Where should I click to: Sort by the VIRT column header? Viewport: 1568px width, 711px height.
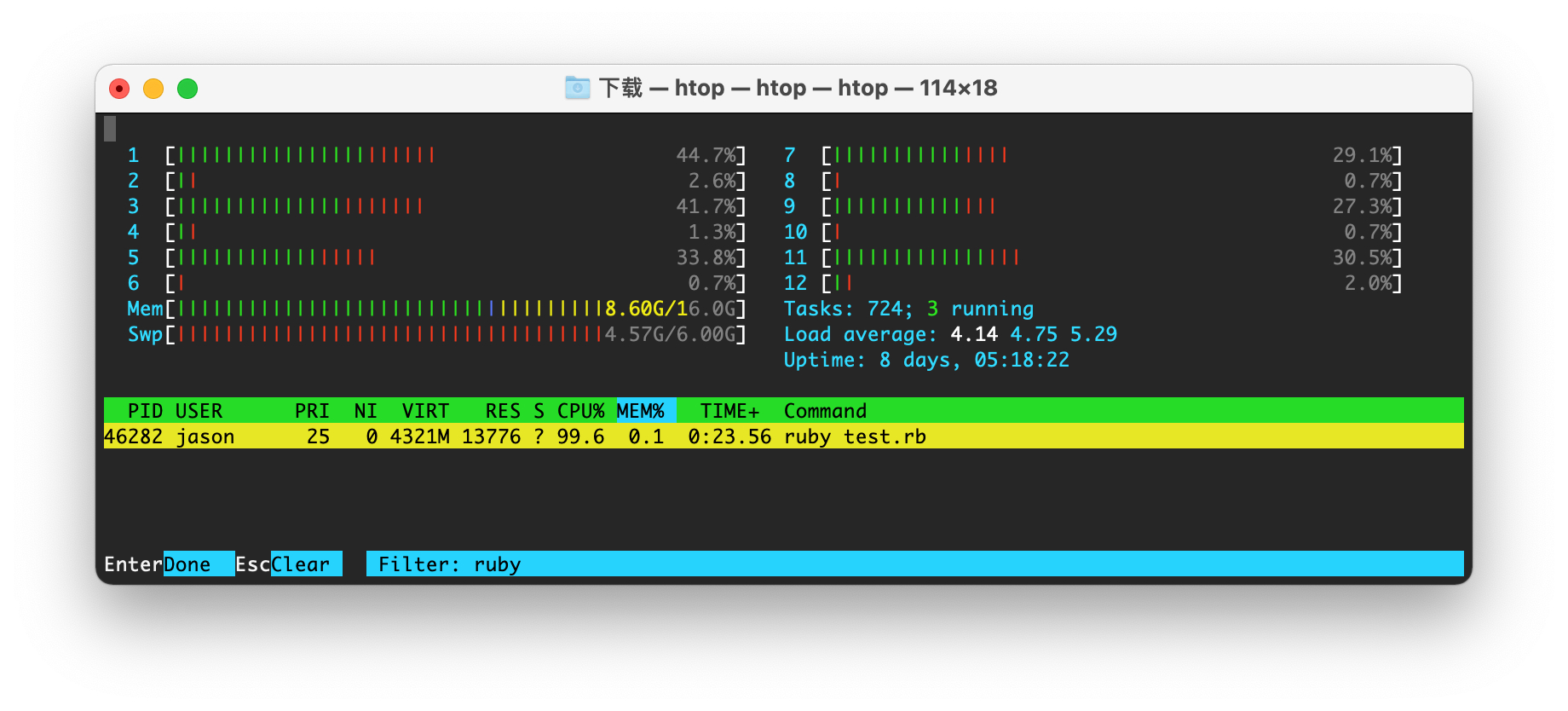click(425, 411)
